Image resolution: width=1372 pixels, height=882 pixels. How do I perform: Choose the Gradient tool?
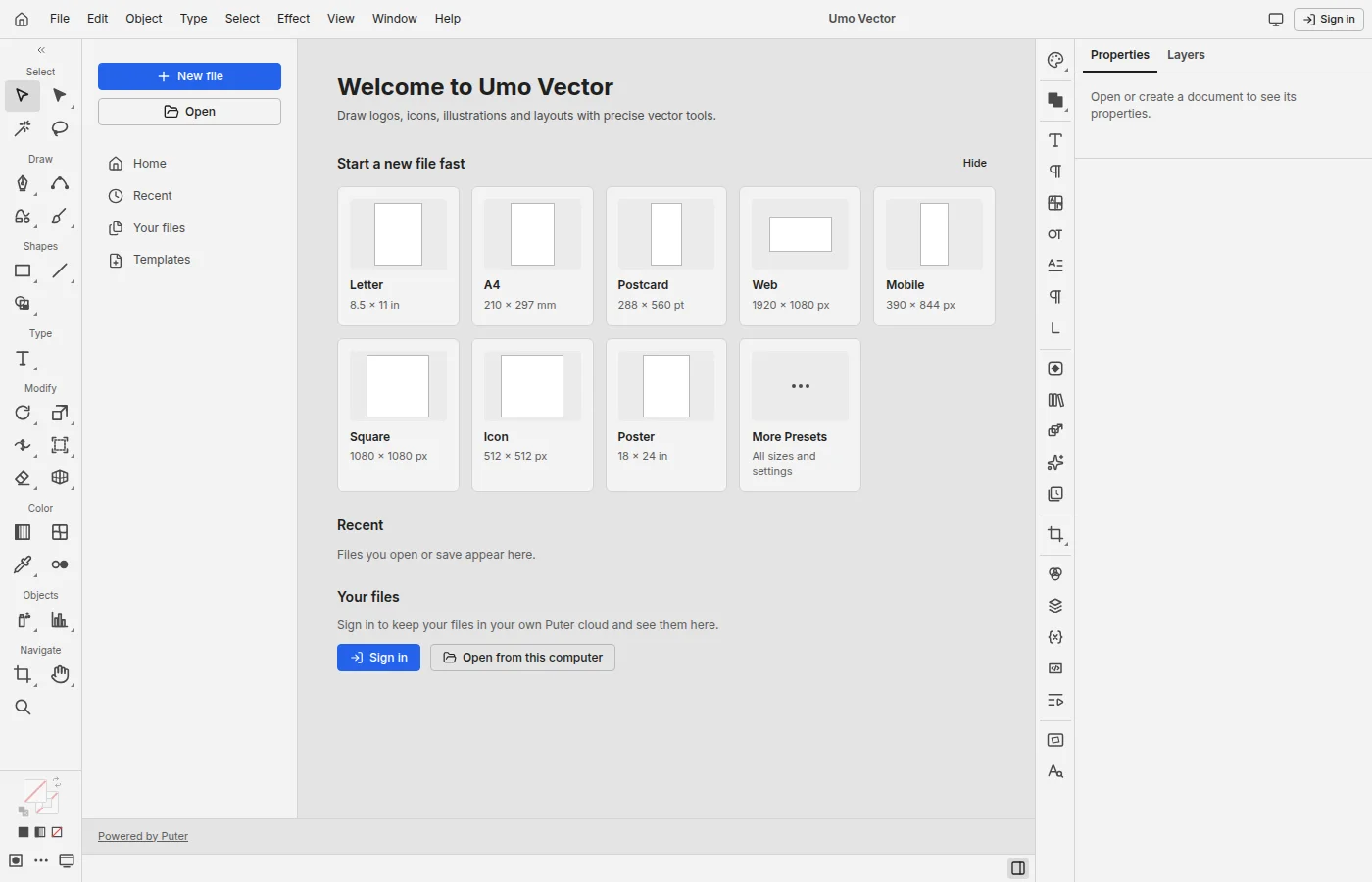pyautogui.click(x=23, y=532)
